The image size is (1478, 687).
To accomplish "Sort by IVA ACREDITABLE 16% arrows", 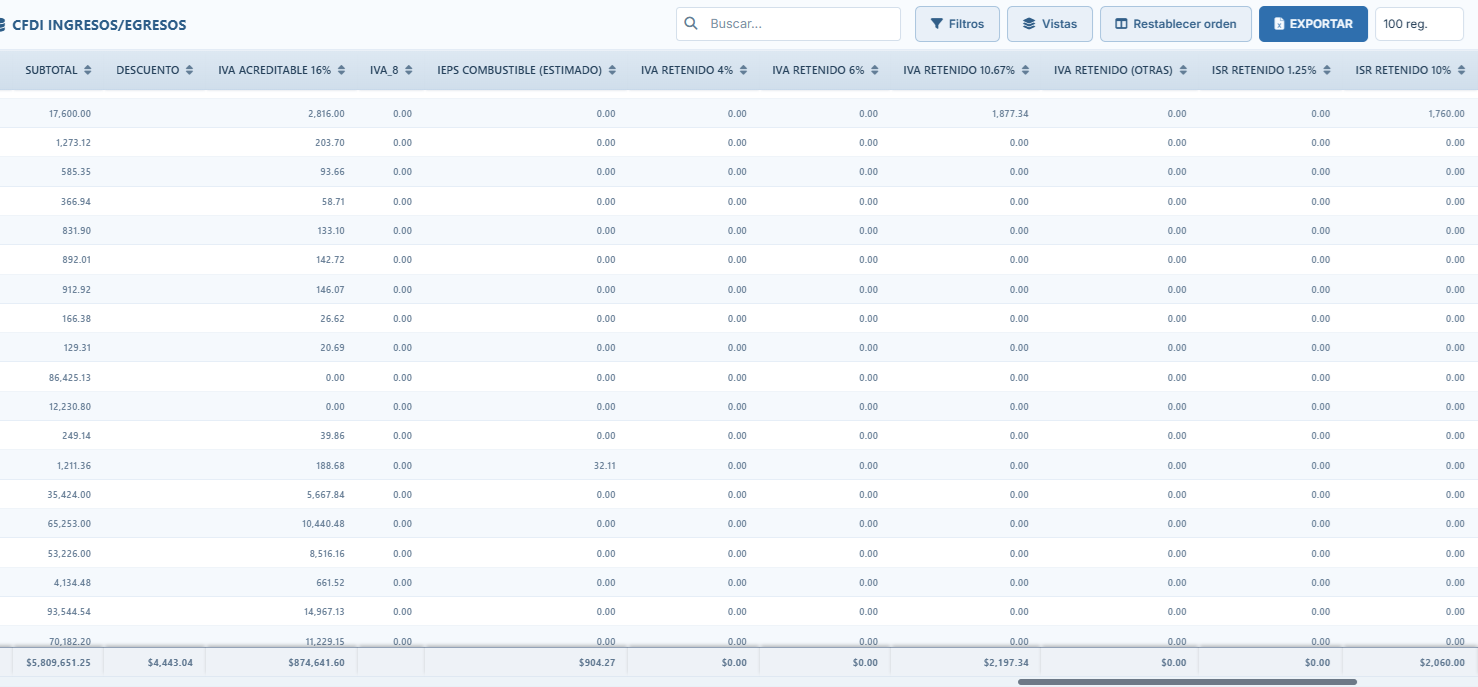I will tap(341, 70).
